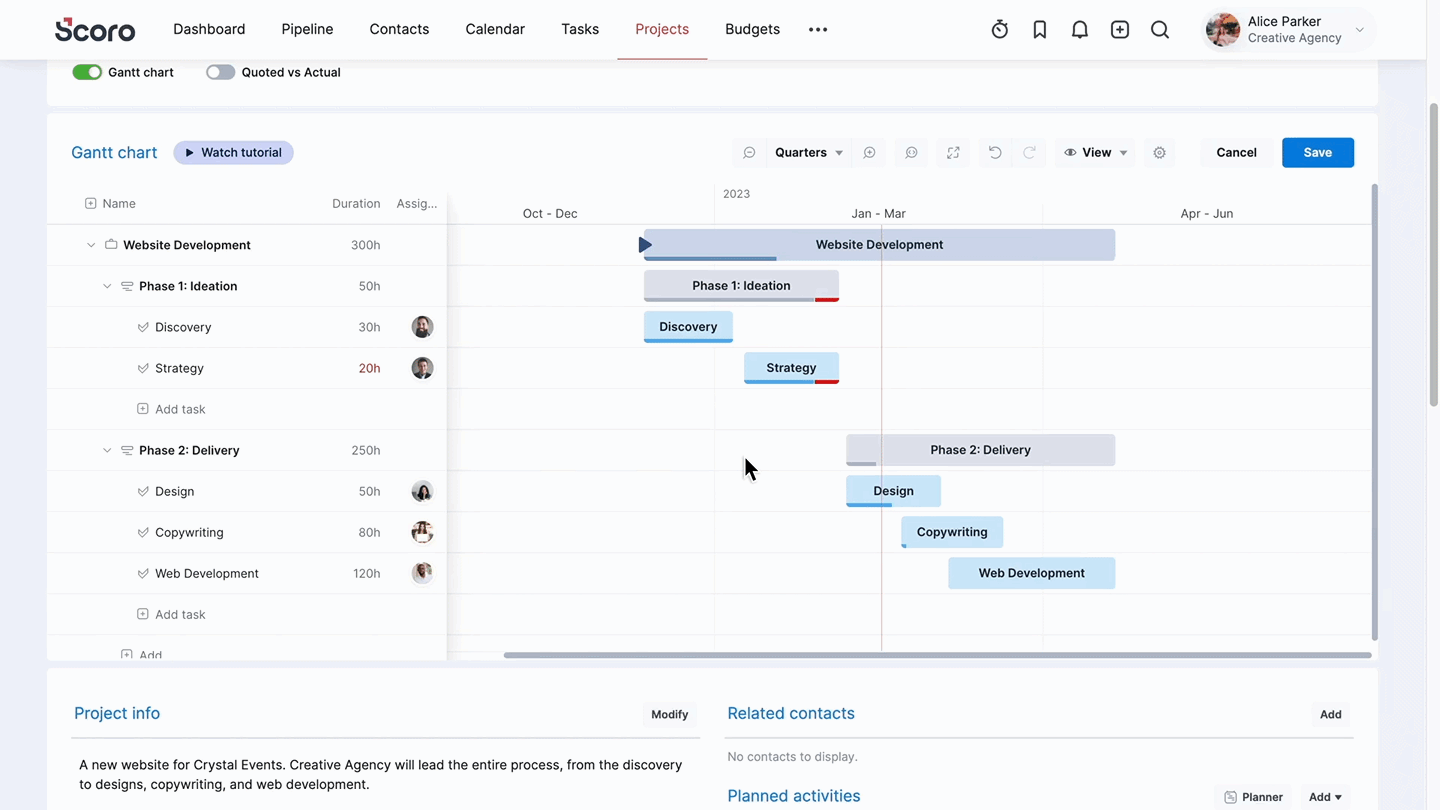Collapse the Phase 1: Ideation group
Screen dimensions: 1440x810
[107, 286]
